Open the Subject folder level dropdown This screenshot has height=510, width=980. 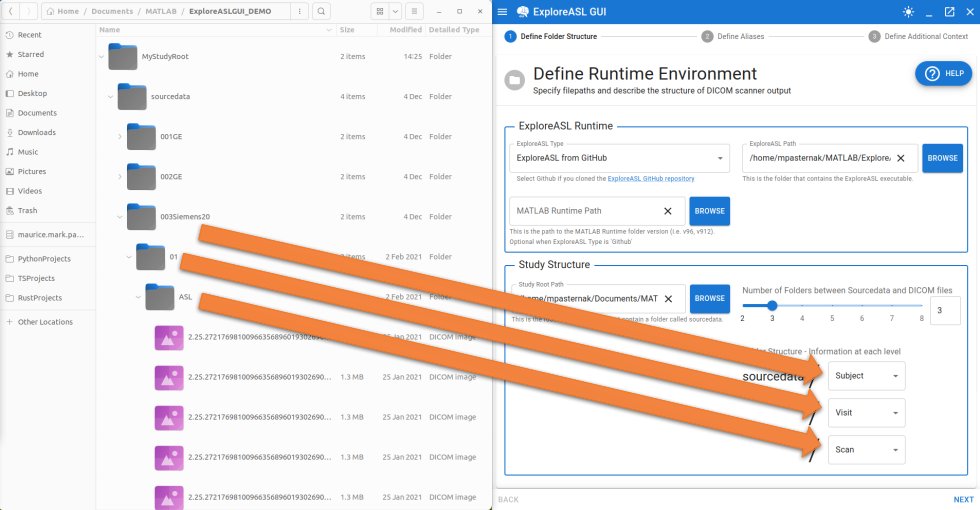[866, 376]
